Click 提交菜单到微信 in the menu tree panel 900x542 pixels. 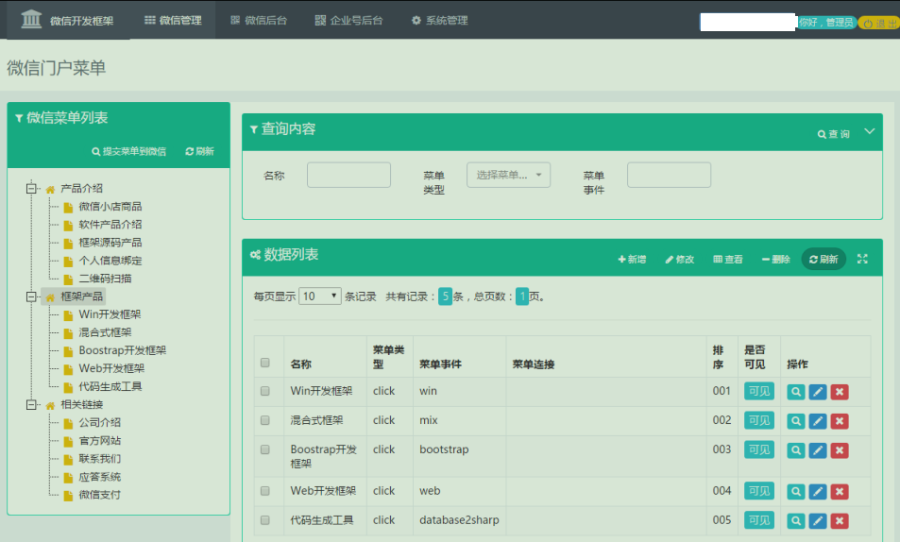pos(129,152)
